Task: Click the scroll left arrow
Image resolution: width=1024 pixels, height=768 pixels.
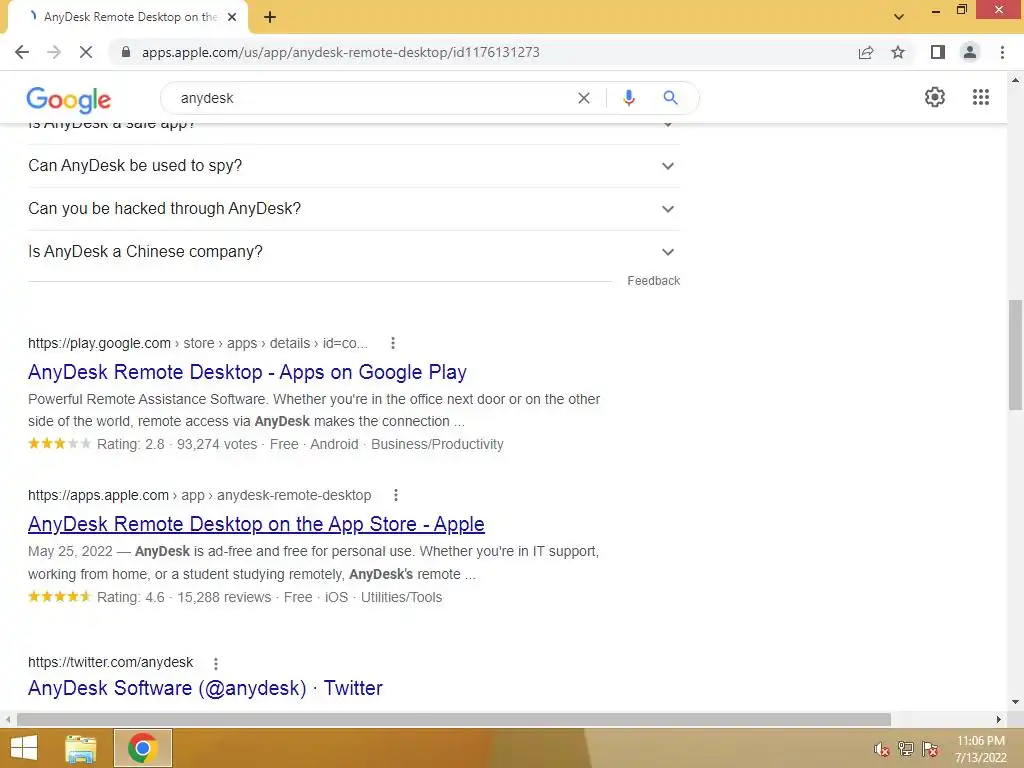Action: point(7,720)
